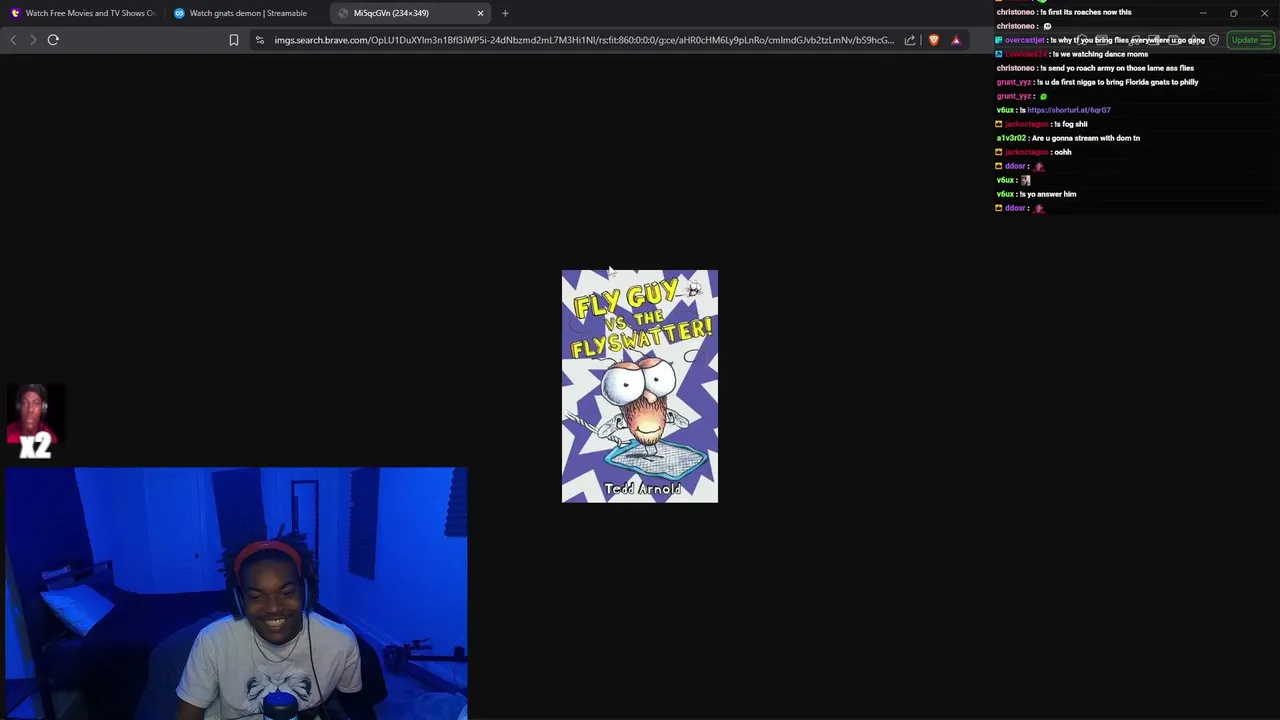The width and height of the screenshot is (1280, 720).
Task: Open a new browser tab
Action: click(x=505, y=13)
